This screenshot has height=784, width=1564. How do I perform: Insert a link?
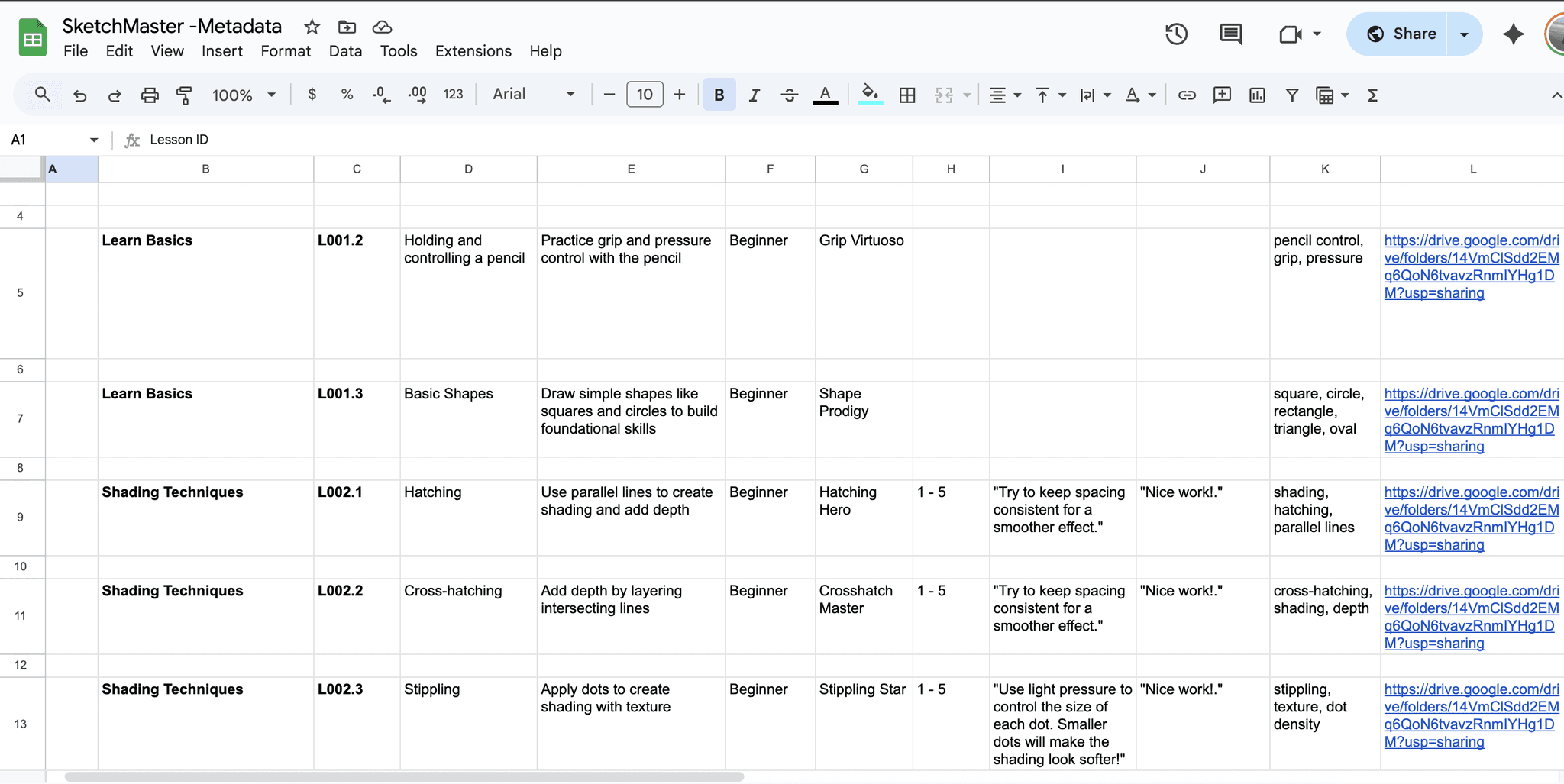point(1187,95)
